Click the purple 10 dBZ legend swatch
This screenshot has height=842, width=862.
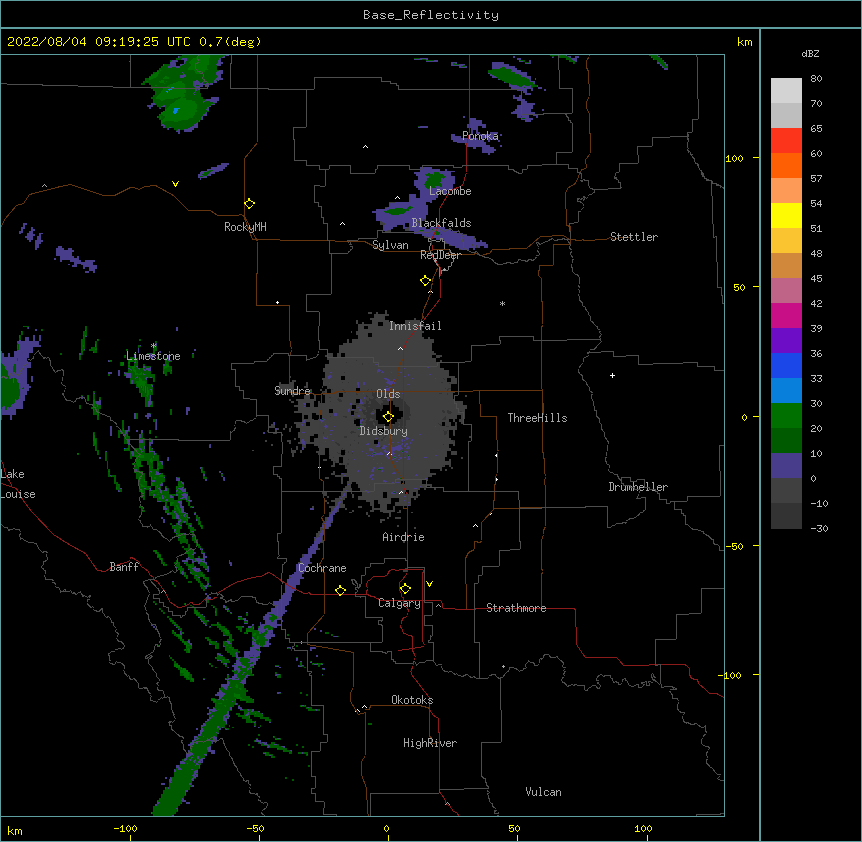pos(786,466)
